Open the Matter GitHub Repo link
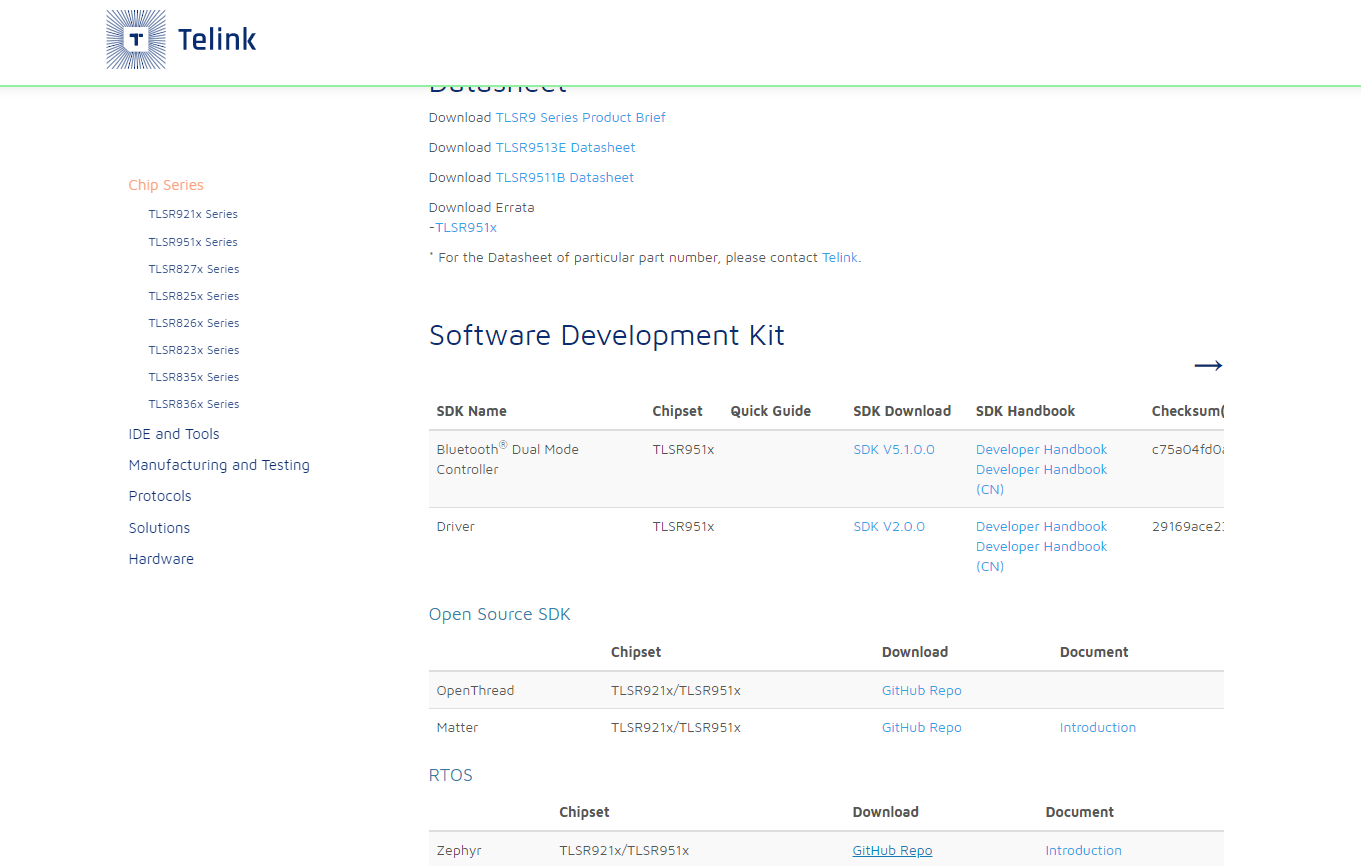This screenshot has width=1361, height=866. coord(922,727)
